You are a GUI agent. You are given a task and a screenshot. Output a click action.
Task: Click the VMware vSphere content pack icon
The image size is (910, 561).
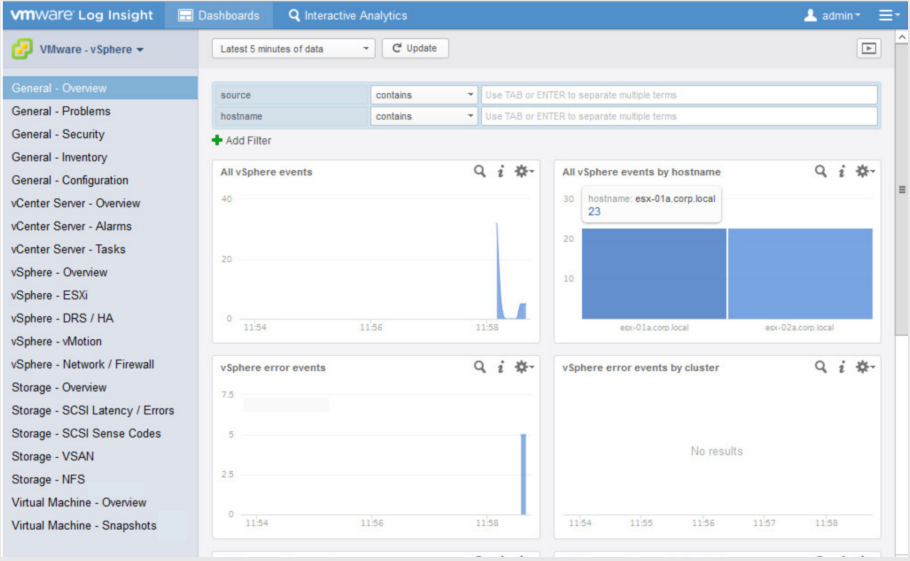point(22,49)
